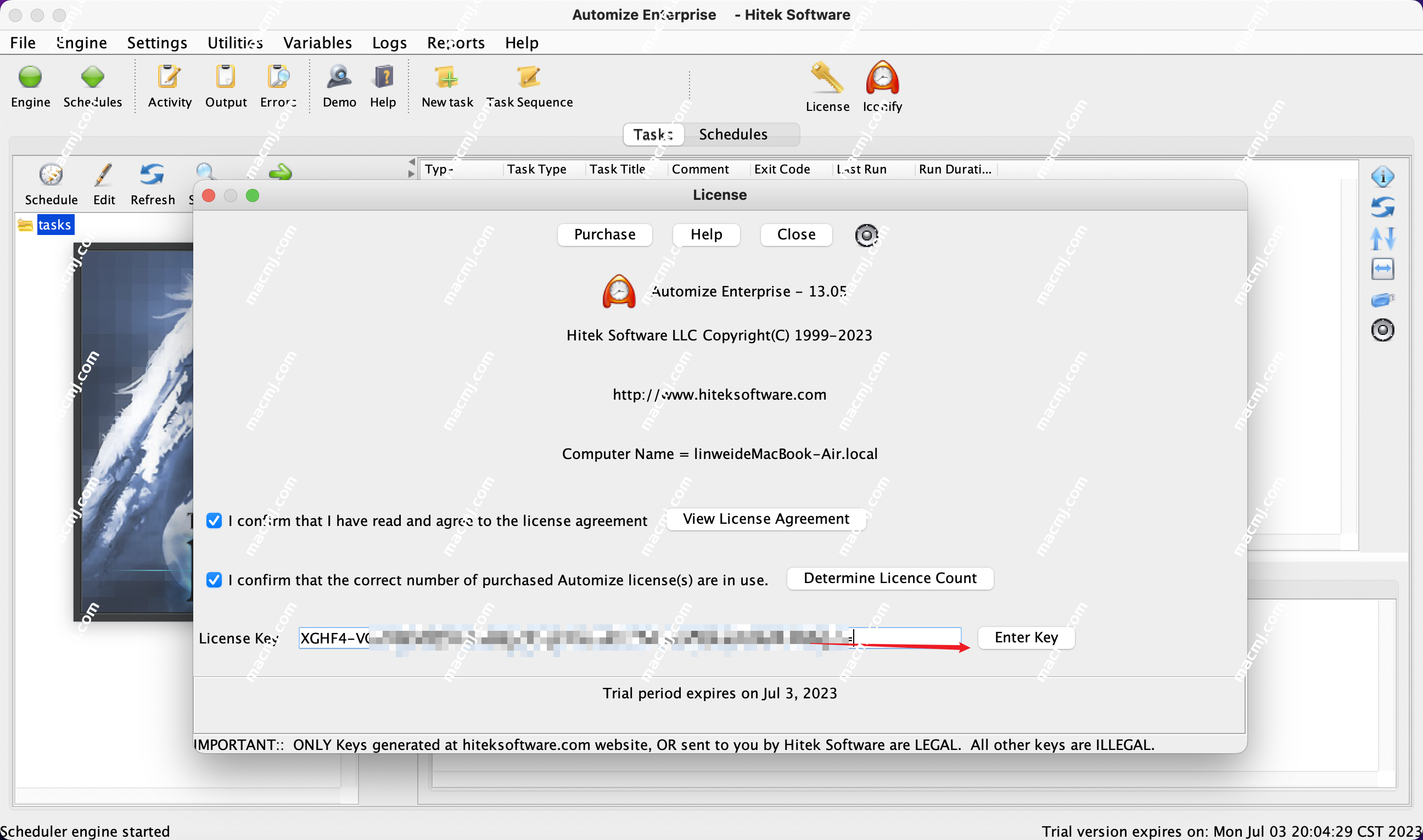Sort by the Task Title column header
Viewport: 1423px width, 840px height.
pos(617,169)
